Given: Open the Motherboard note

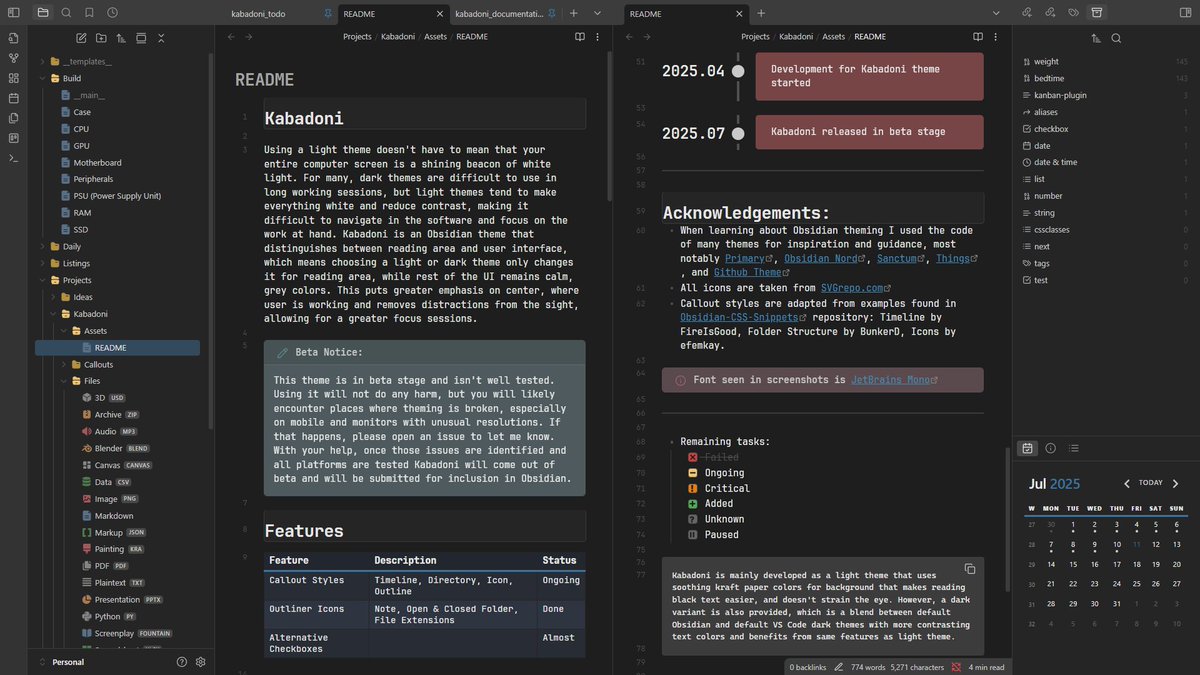Looking at the screenshot, I should tap(97, 163).
